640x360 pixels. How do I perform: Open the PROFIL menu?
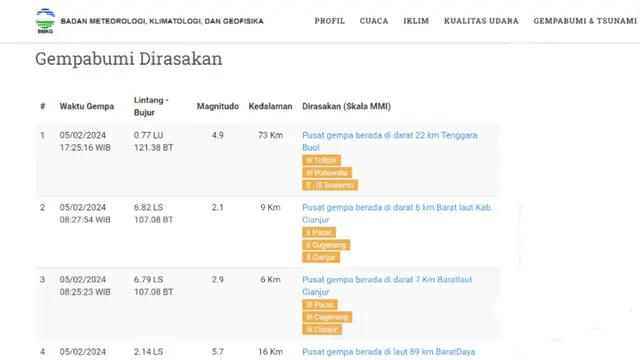(329, 21)
